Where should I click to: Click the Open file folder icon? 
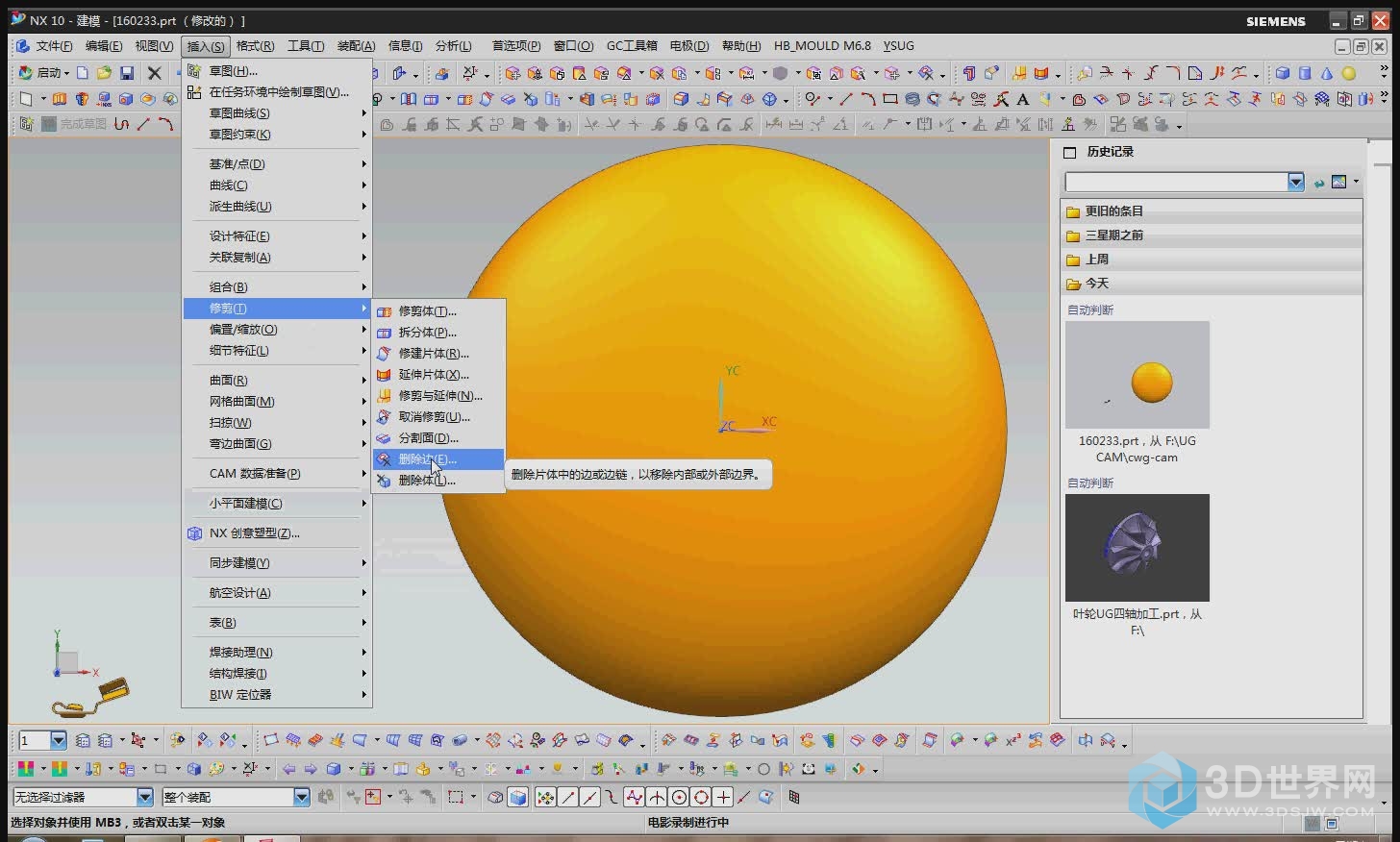click(x=104, y=73)
